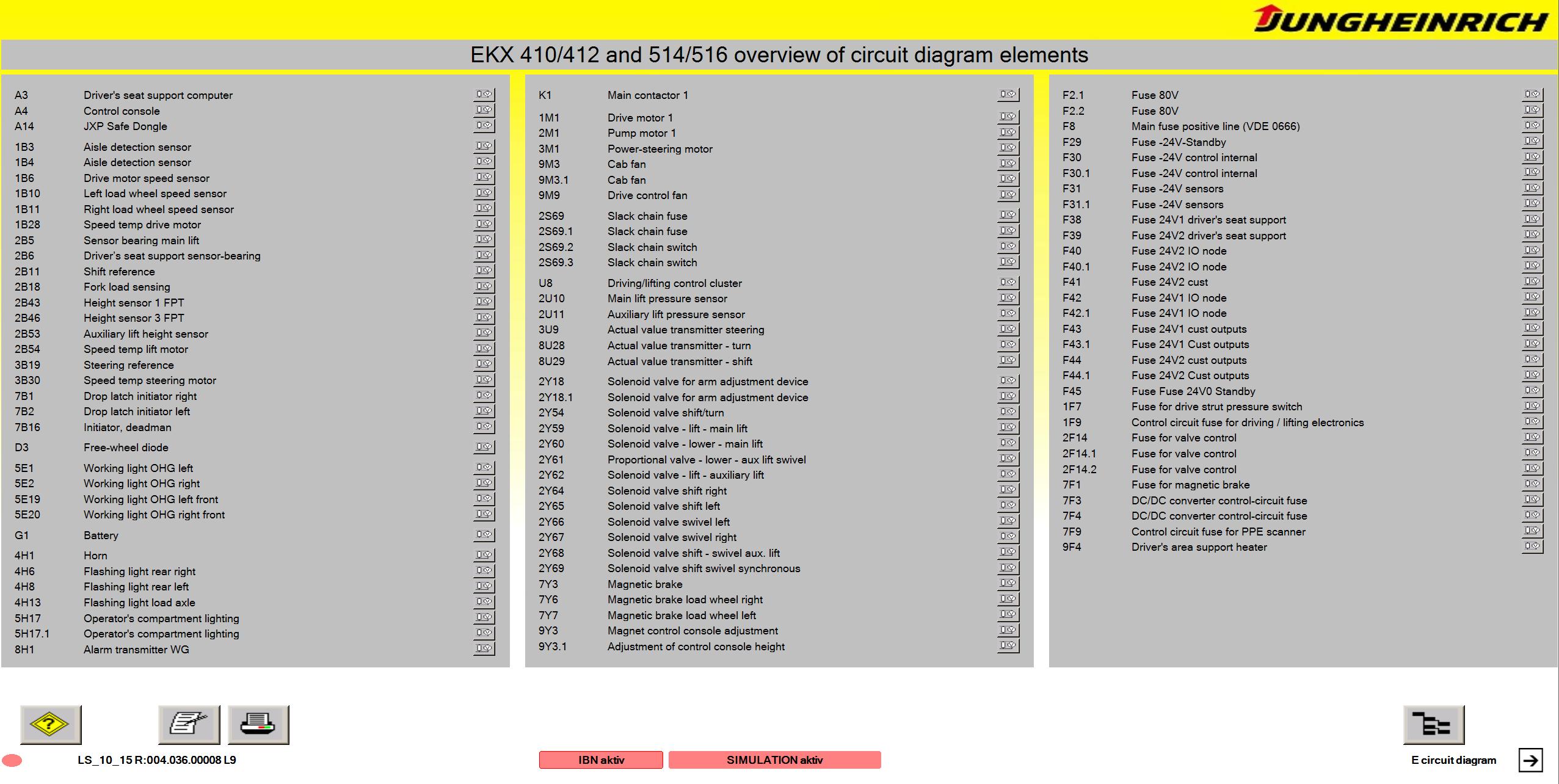
Task: Open details icon for 1B6 Drive motor speed sensor
Action: [x=484, y=178]
